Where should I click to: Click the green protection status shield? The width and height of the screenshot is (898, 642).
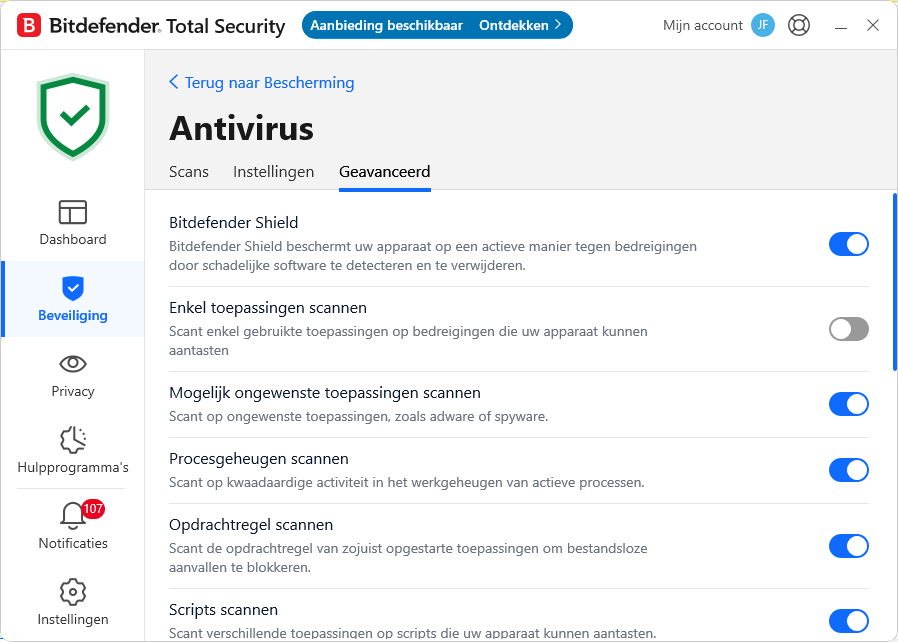tap(73, 116)
